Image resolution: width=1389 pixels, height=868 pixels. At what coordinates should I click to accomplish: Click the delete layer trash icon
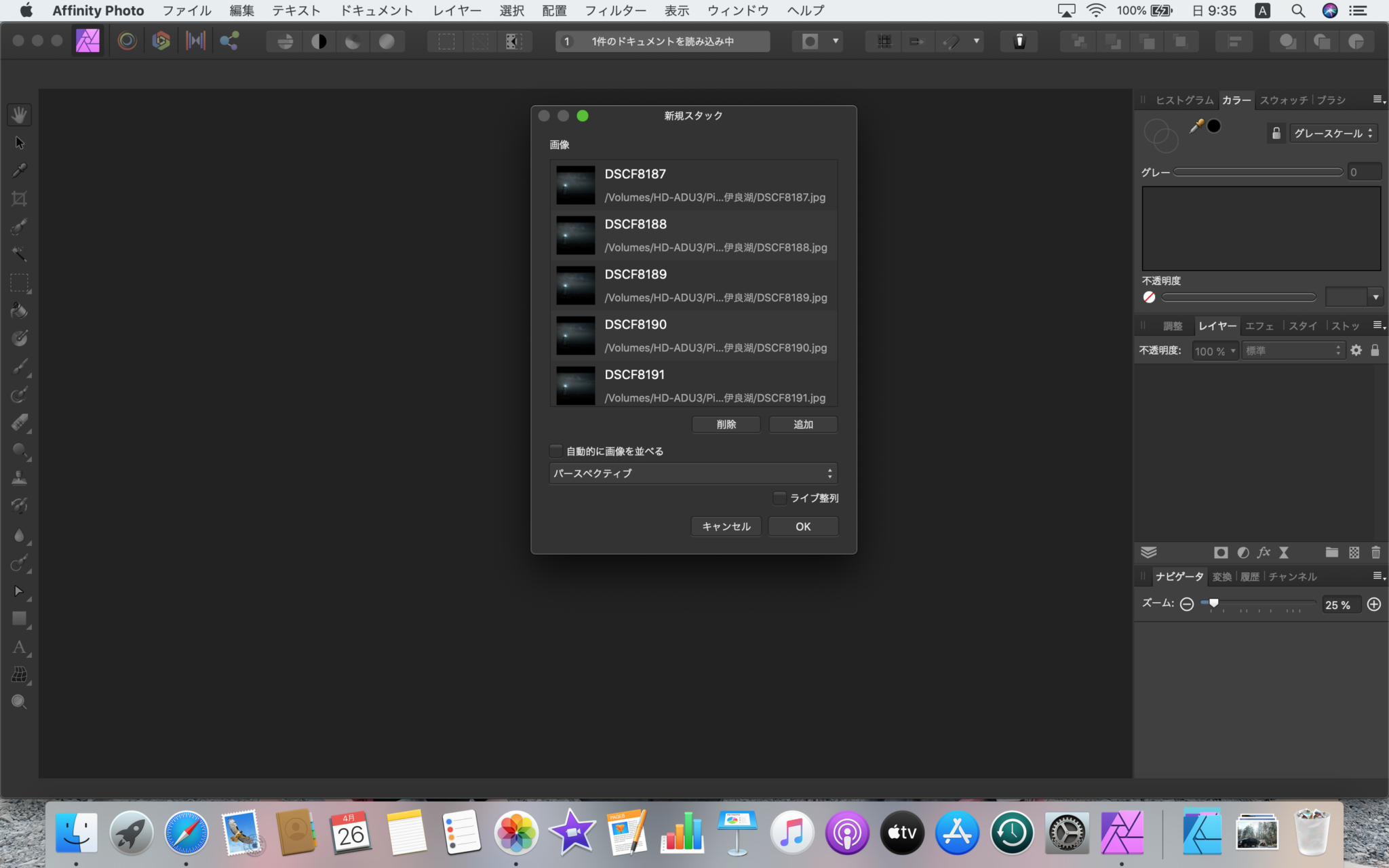pyautogui.click(x=1375, y=553)
